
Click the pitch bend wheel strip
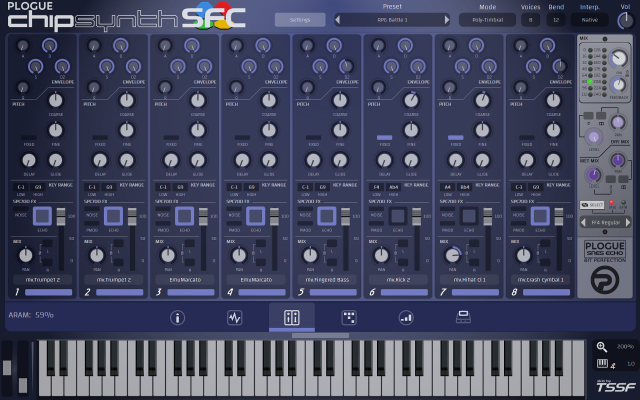(x=7, y=369)
